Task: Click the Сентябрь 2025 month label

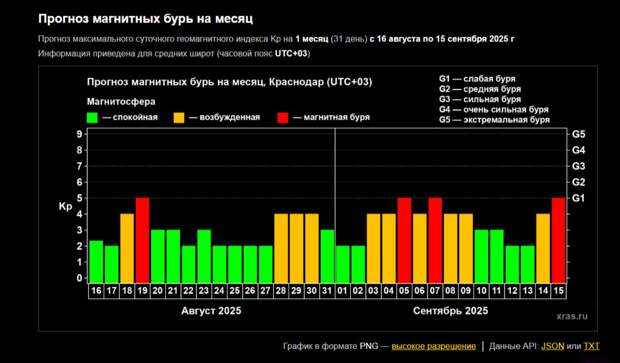Action: (450, 311)
